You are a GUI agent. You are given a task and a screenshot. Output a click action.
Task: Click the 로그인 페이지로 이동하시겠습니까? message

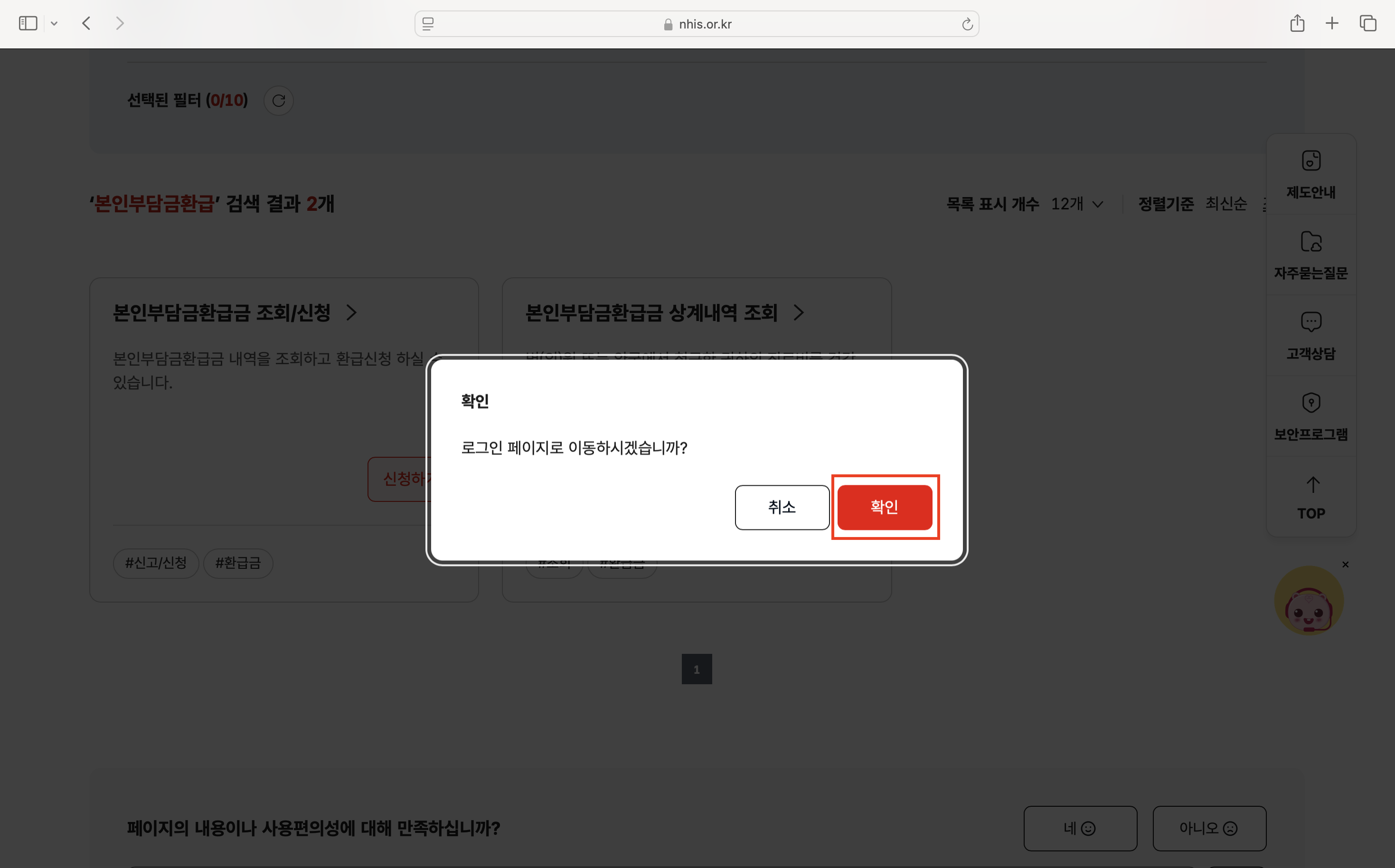pyautogui.click(x=574, y=448)
